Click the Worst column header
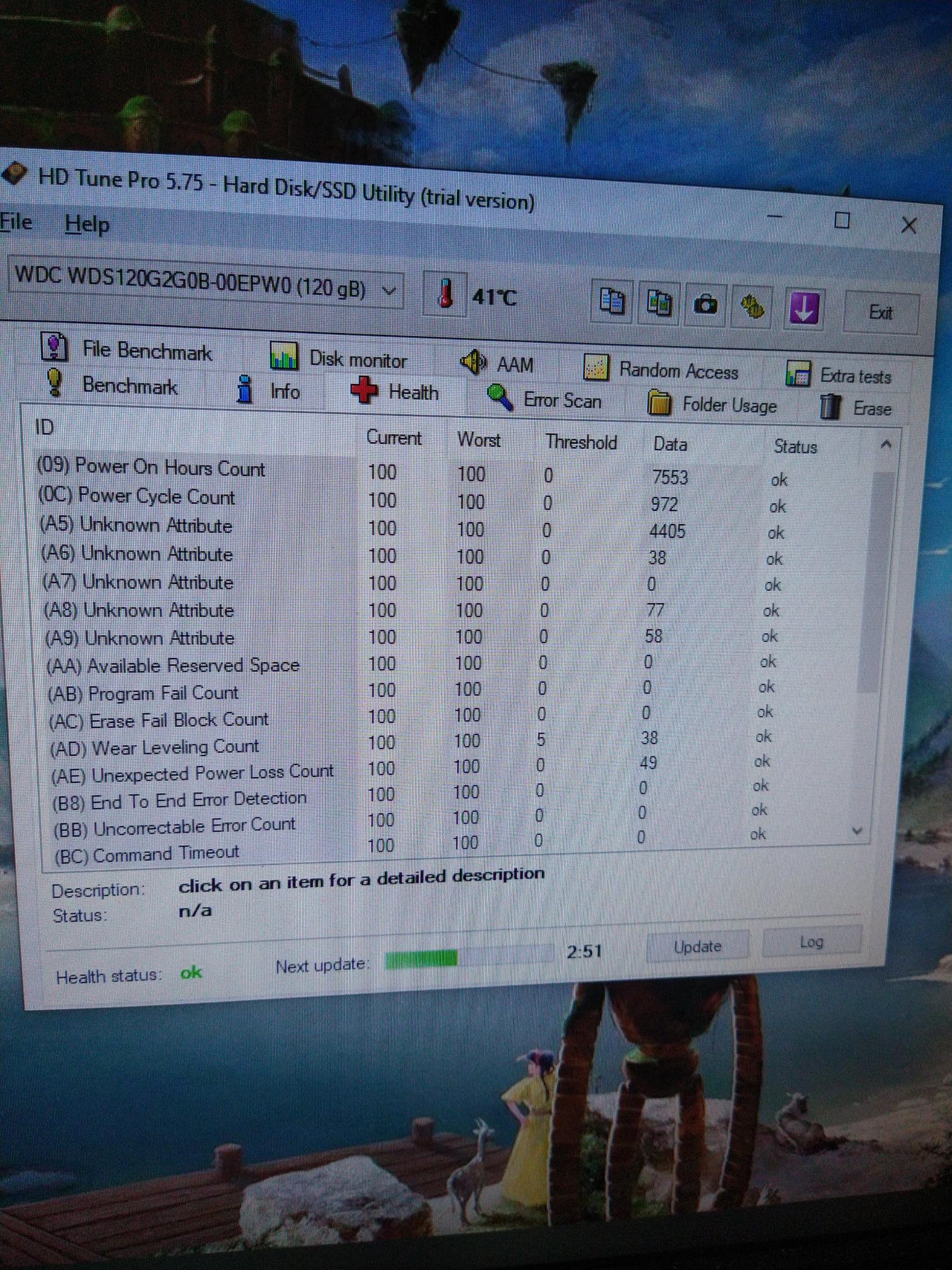 click(x=478, y=440)
